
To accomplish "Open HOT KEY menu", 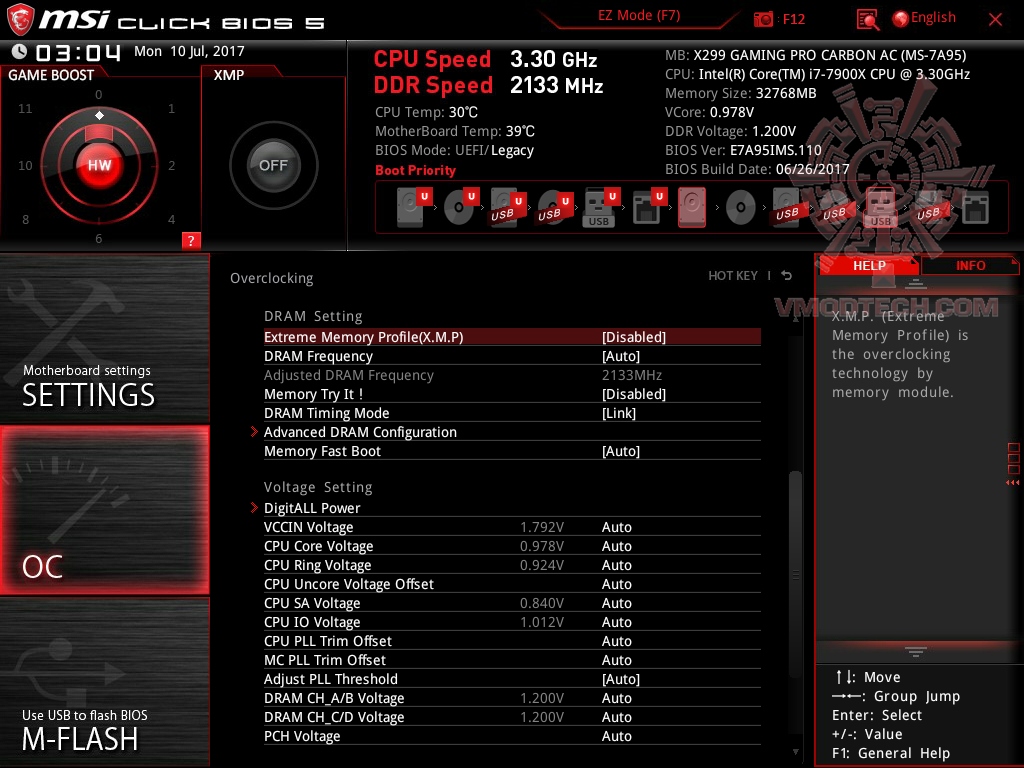I will point(733,276).
